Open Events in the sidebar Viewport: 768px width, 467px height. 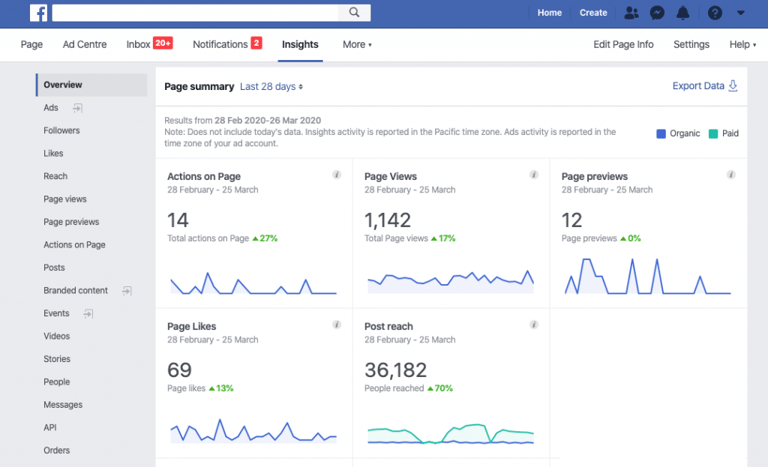(x=56, y=314)
